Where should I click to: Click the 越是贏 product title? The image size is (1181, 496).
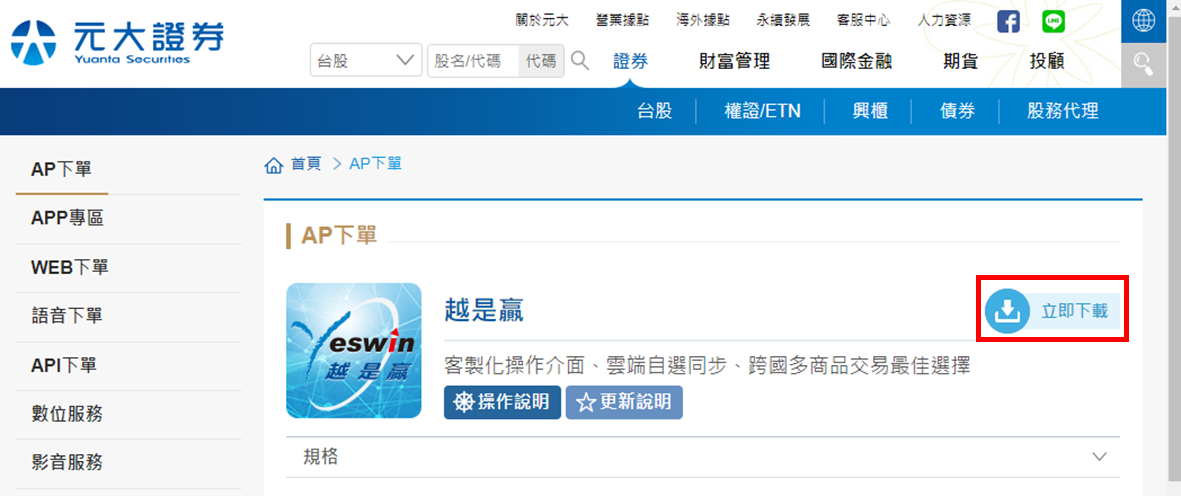tap(484, 310)
